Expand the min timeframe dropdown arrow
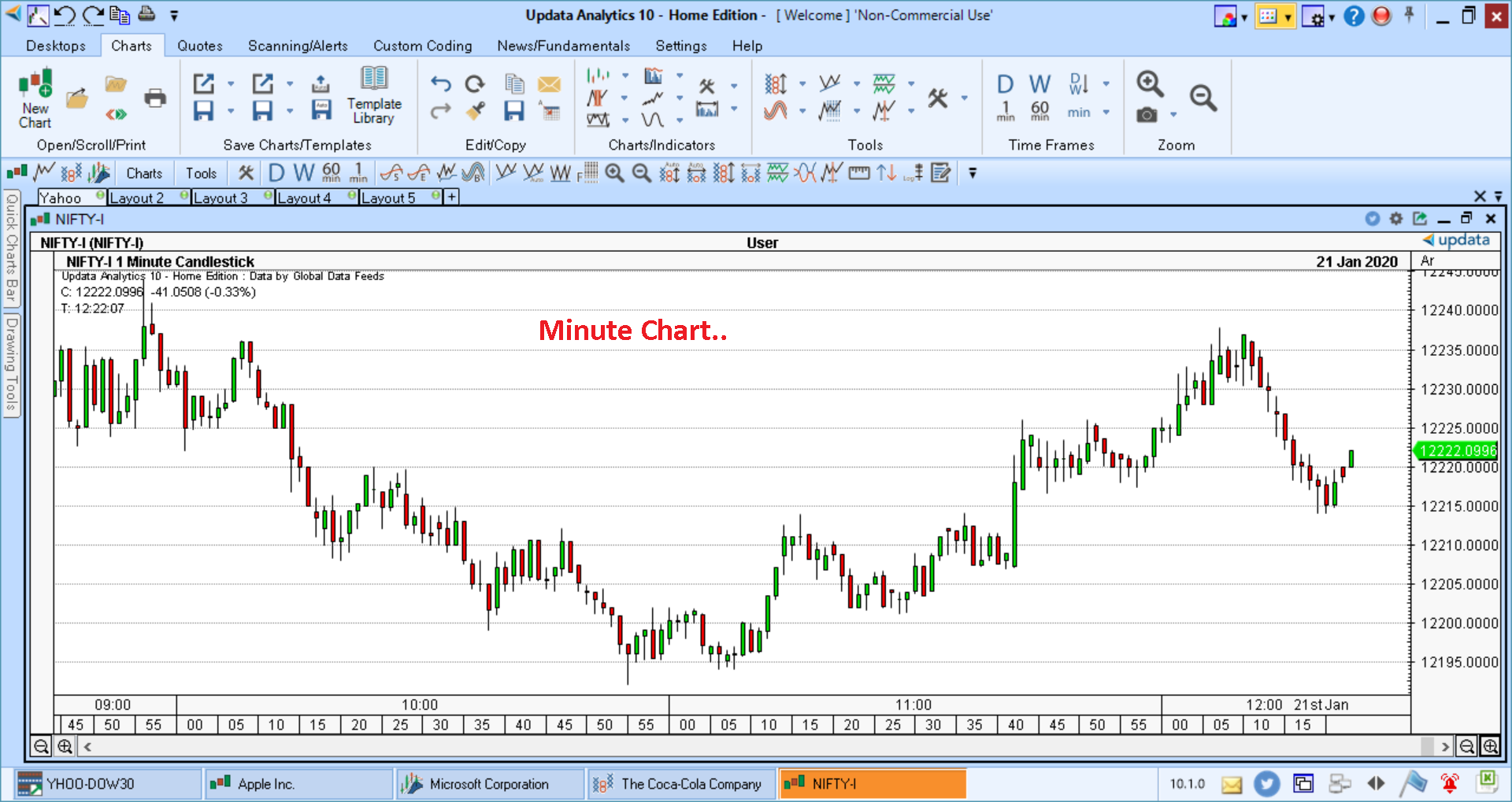This screenshot has width=1512, height=802. (1106, 112)
